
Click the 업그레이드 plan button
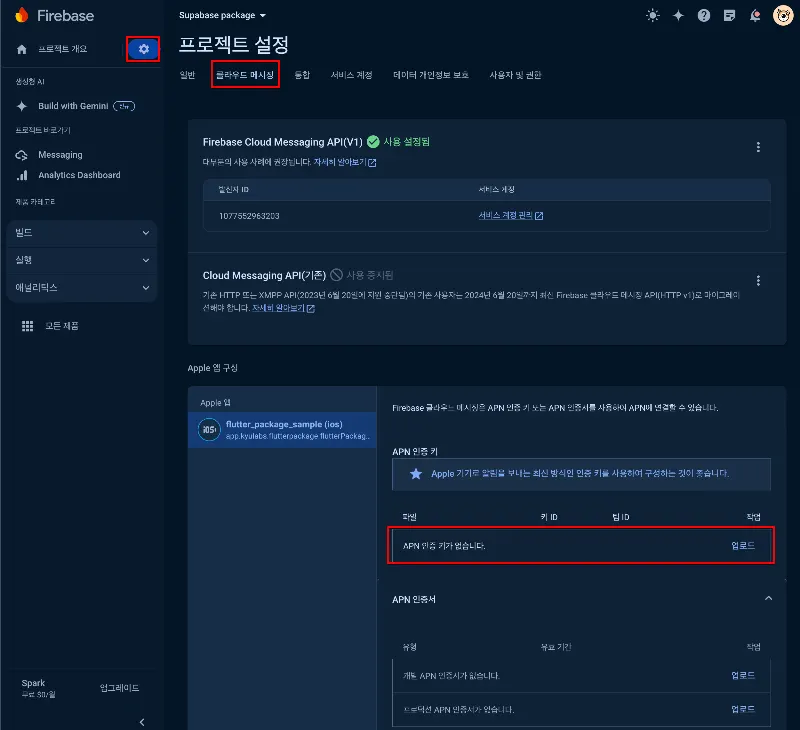click(x=119, y=688)
